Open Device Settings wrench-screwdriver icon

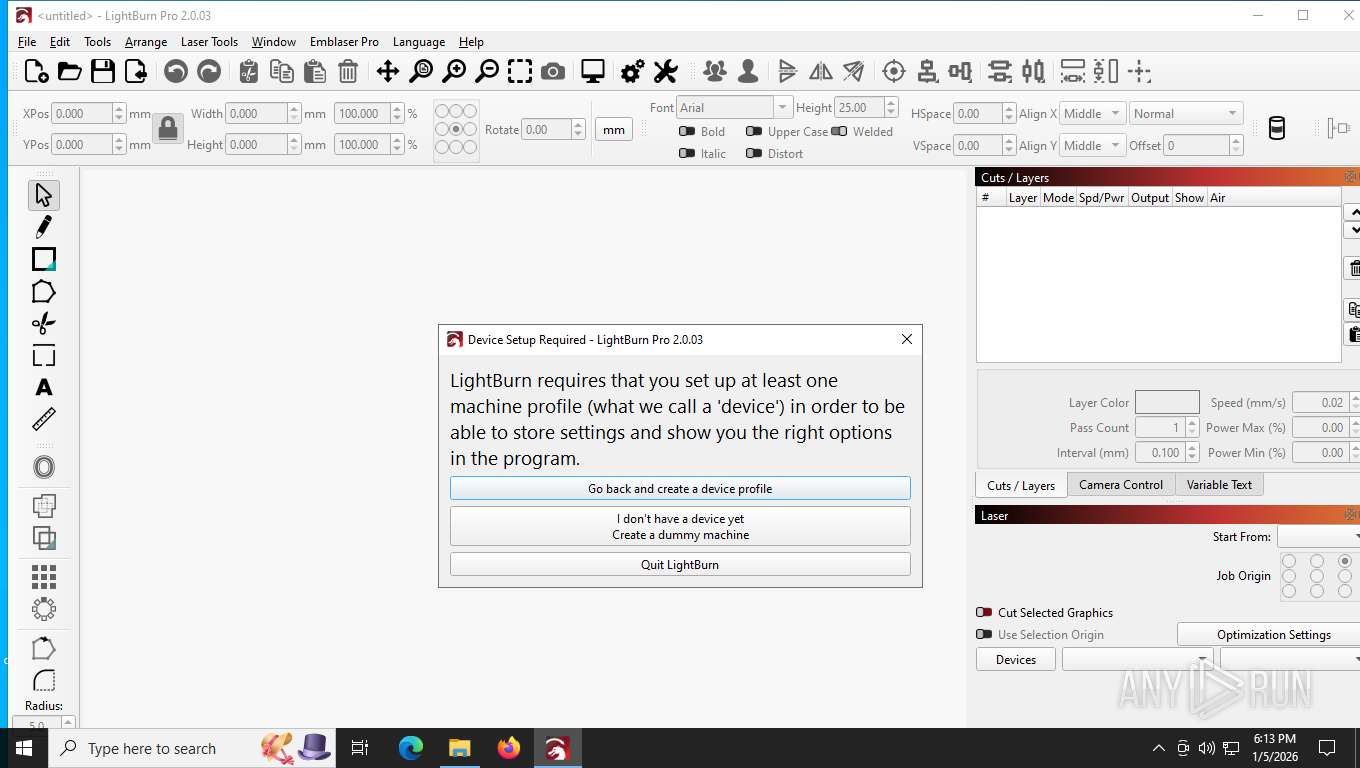[x=665, y=71]
